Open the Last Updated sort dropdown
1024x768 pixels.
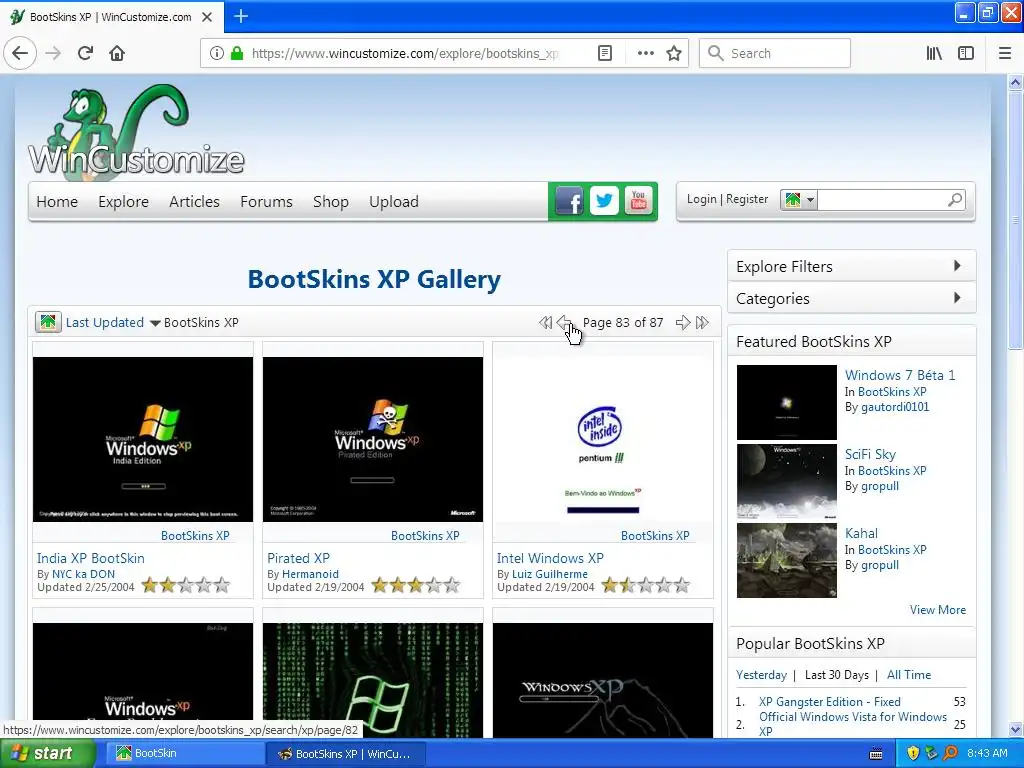112,323
